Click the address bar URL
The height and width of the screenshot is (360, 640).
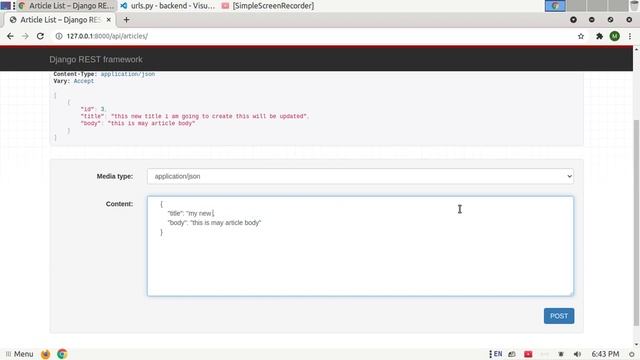click(x=107, y=36)
